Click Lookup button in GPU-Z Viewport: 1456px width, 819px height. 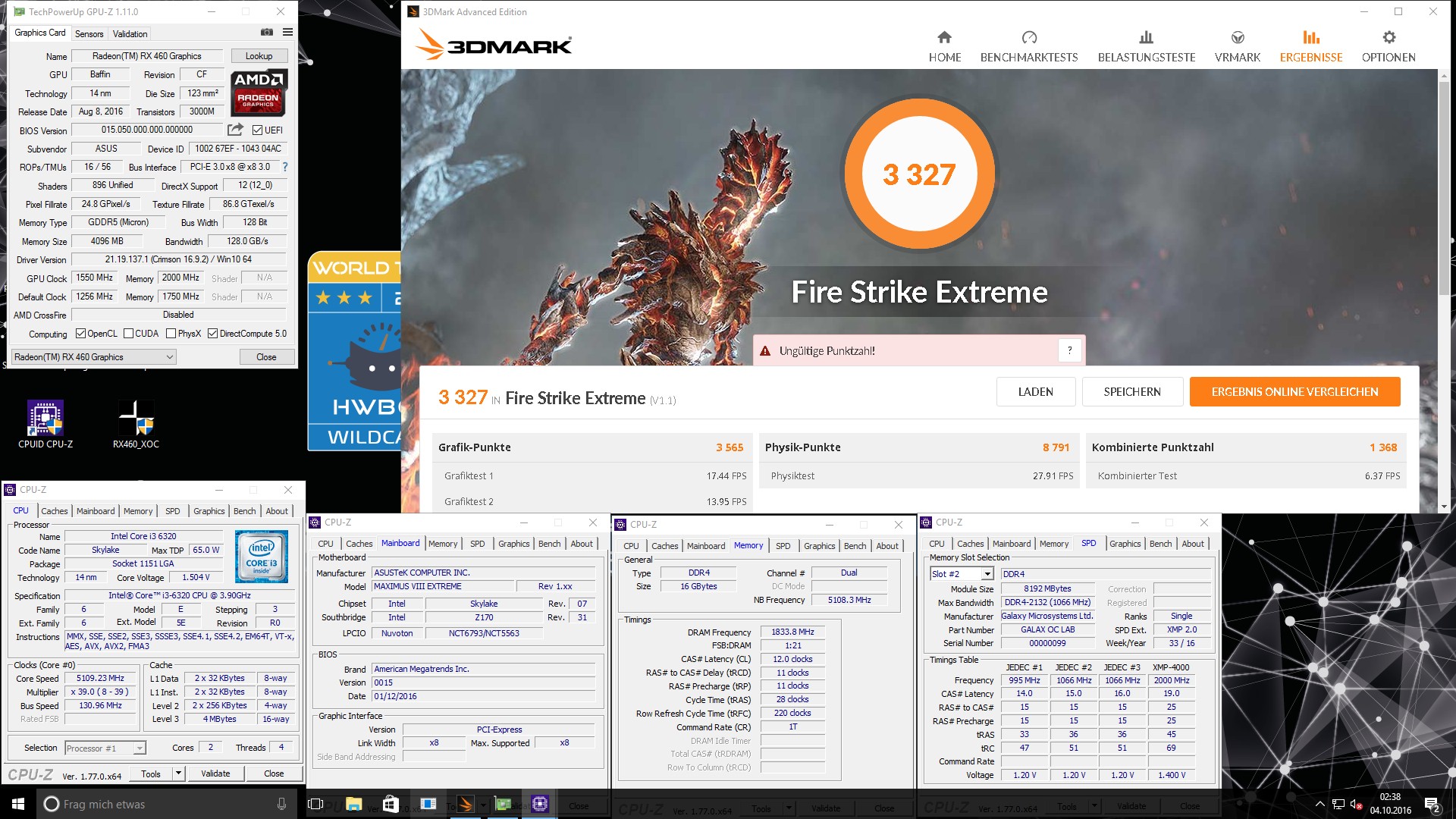(x=259, y=56)
